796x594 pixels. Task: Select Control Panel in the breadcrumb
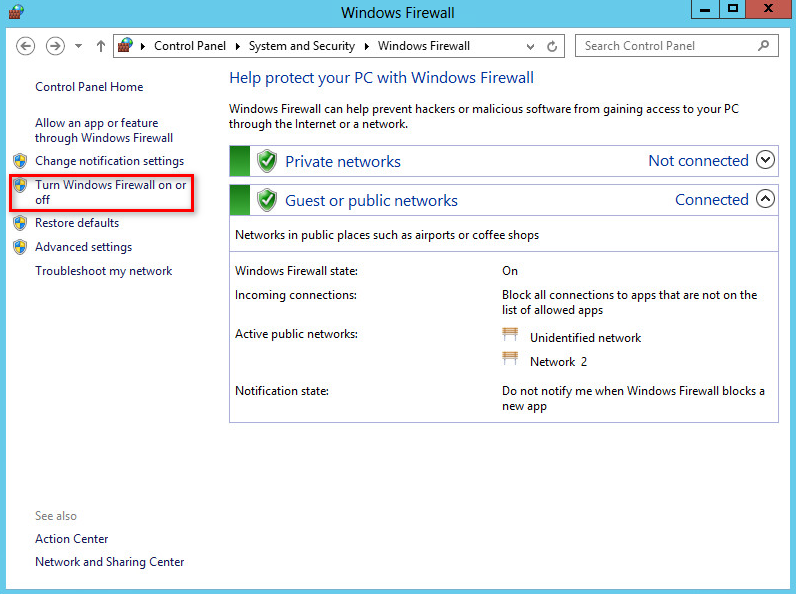coord(190,46)
